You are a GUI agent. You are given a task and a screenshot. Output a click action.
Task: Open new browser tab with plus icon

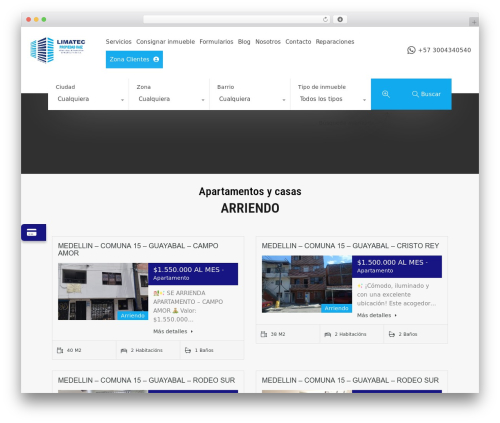coord(474,22)
